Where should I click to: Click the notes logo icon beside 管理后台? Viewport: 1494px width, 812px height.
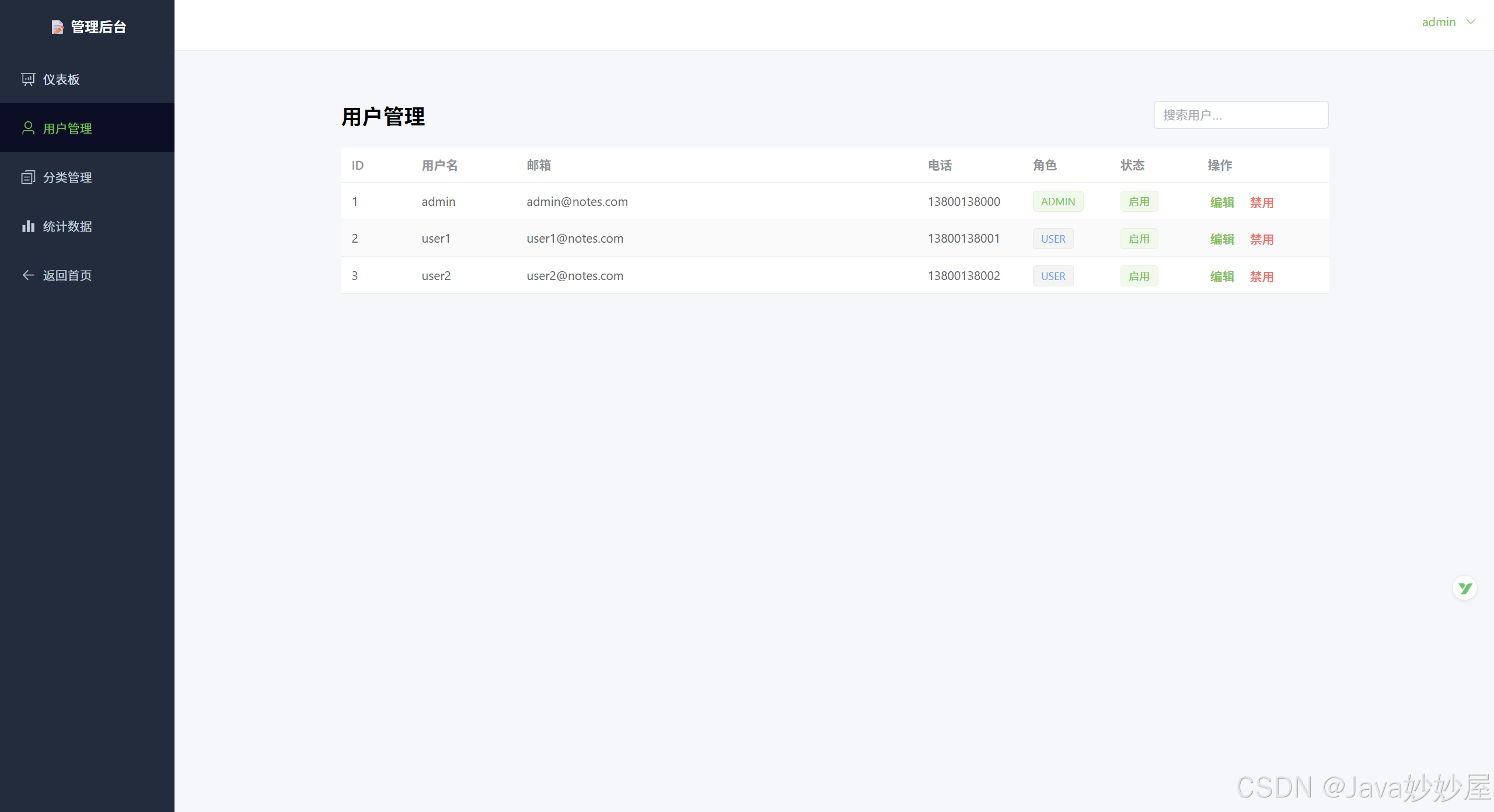pos(57,27)
